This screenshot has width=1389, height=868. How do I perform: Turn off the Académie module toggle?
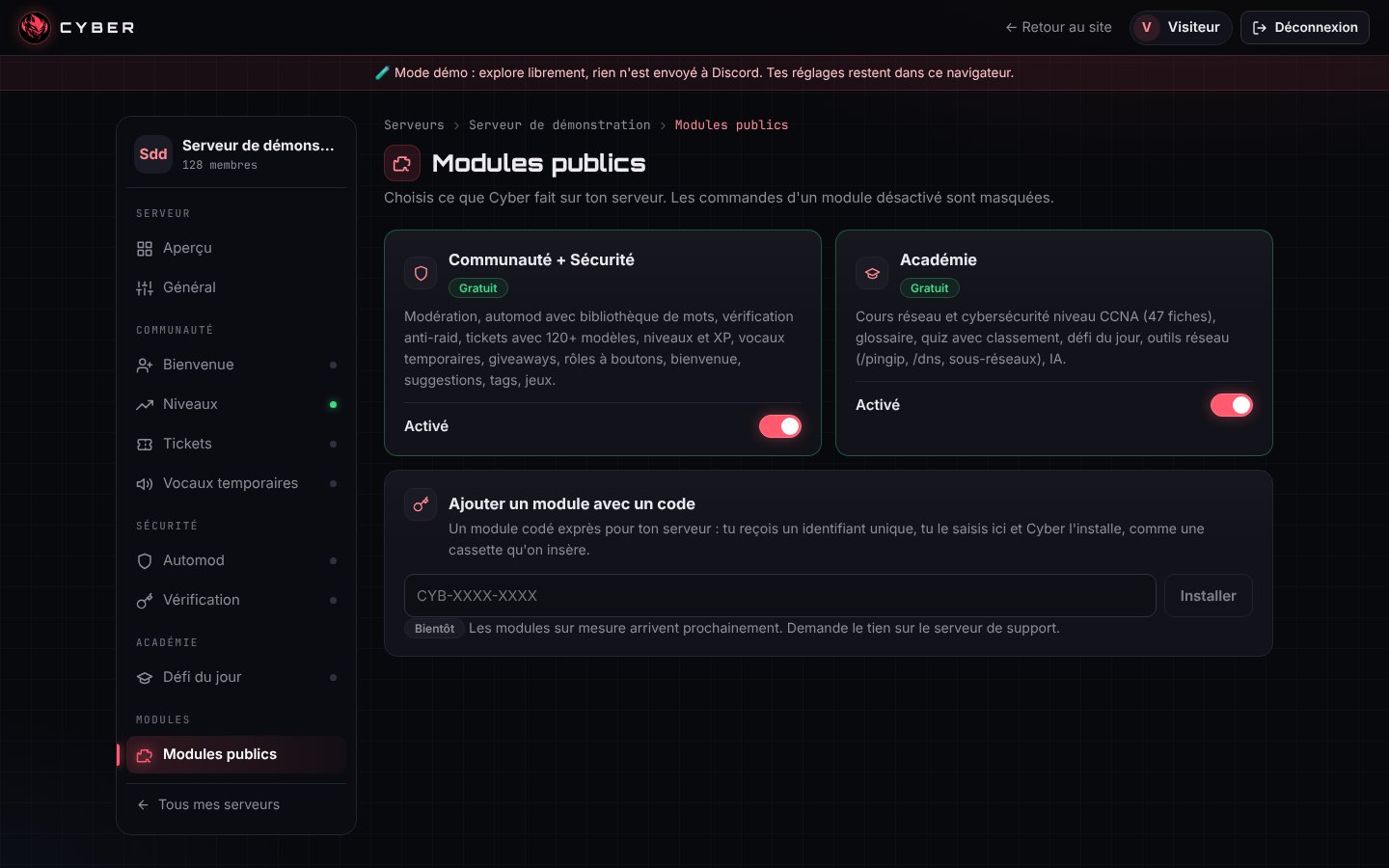click(x=1232, y=405)
